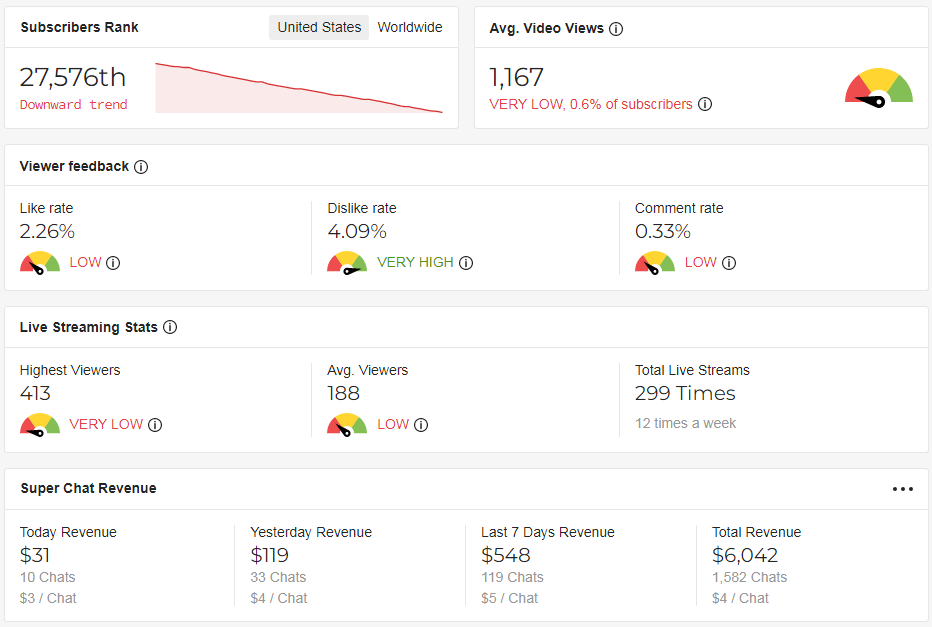Switch to United States rank tab
This screenshot has width=932, height=627.
point(319,27)
